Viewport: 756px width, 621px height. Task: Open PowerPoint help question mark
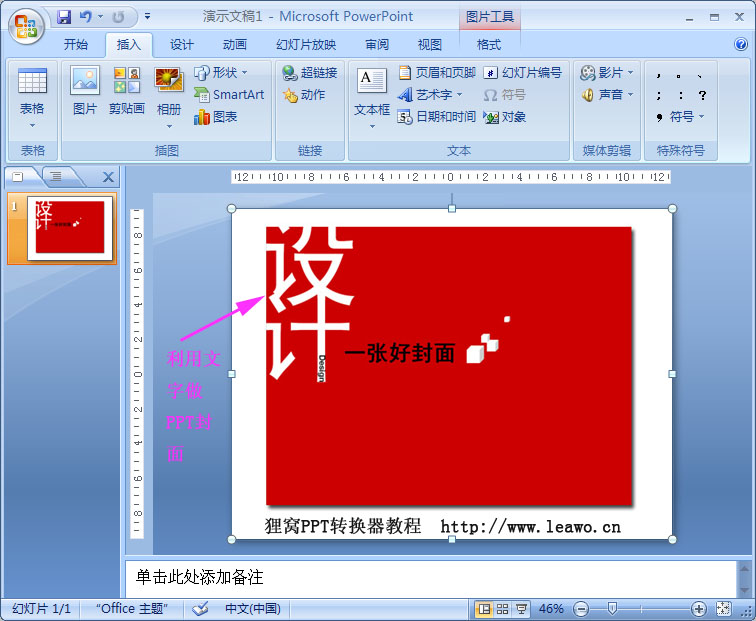tap(741, 44)
